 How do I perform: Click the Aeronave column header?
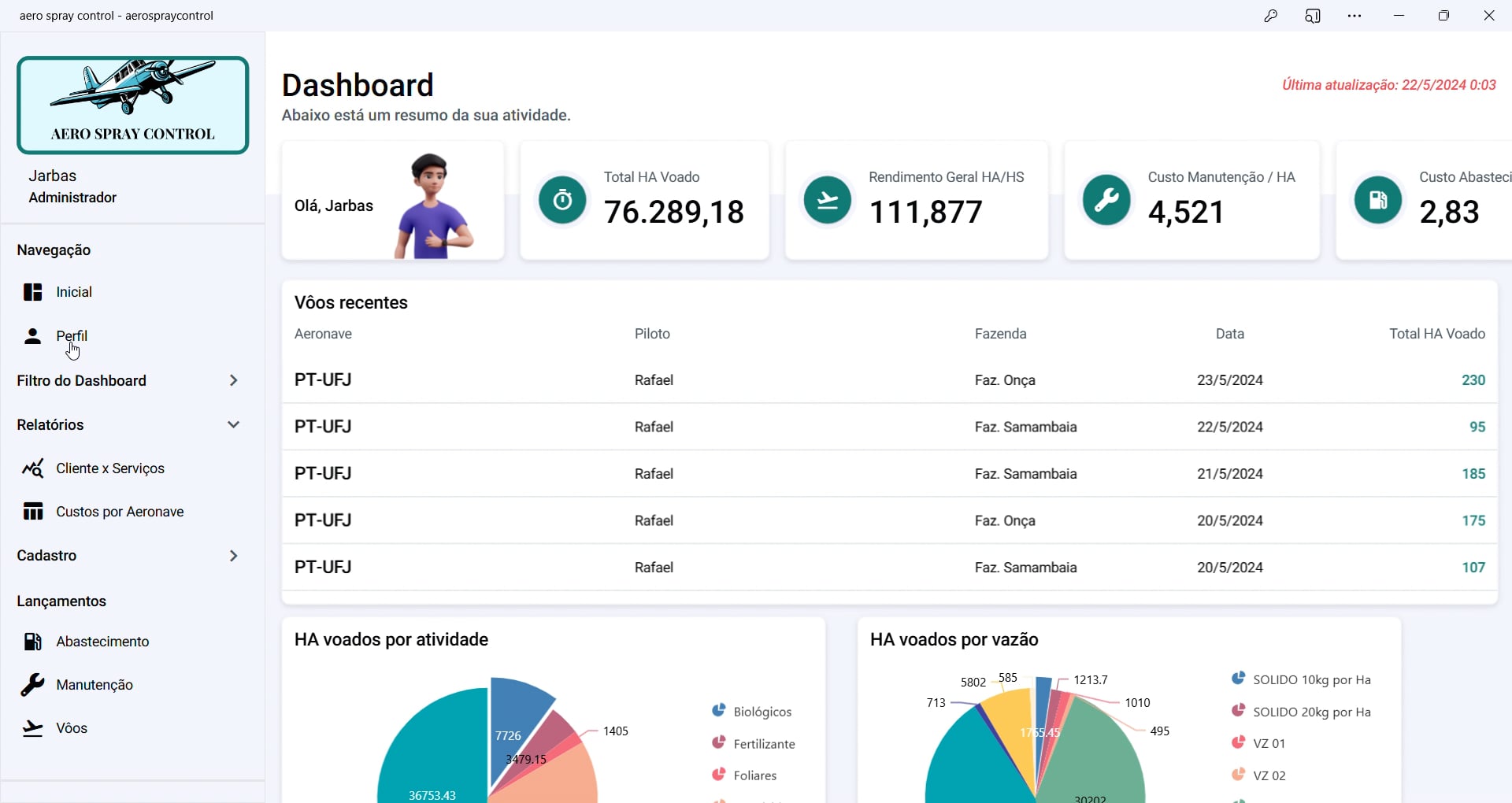tap(323, 334)
